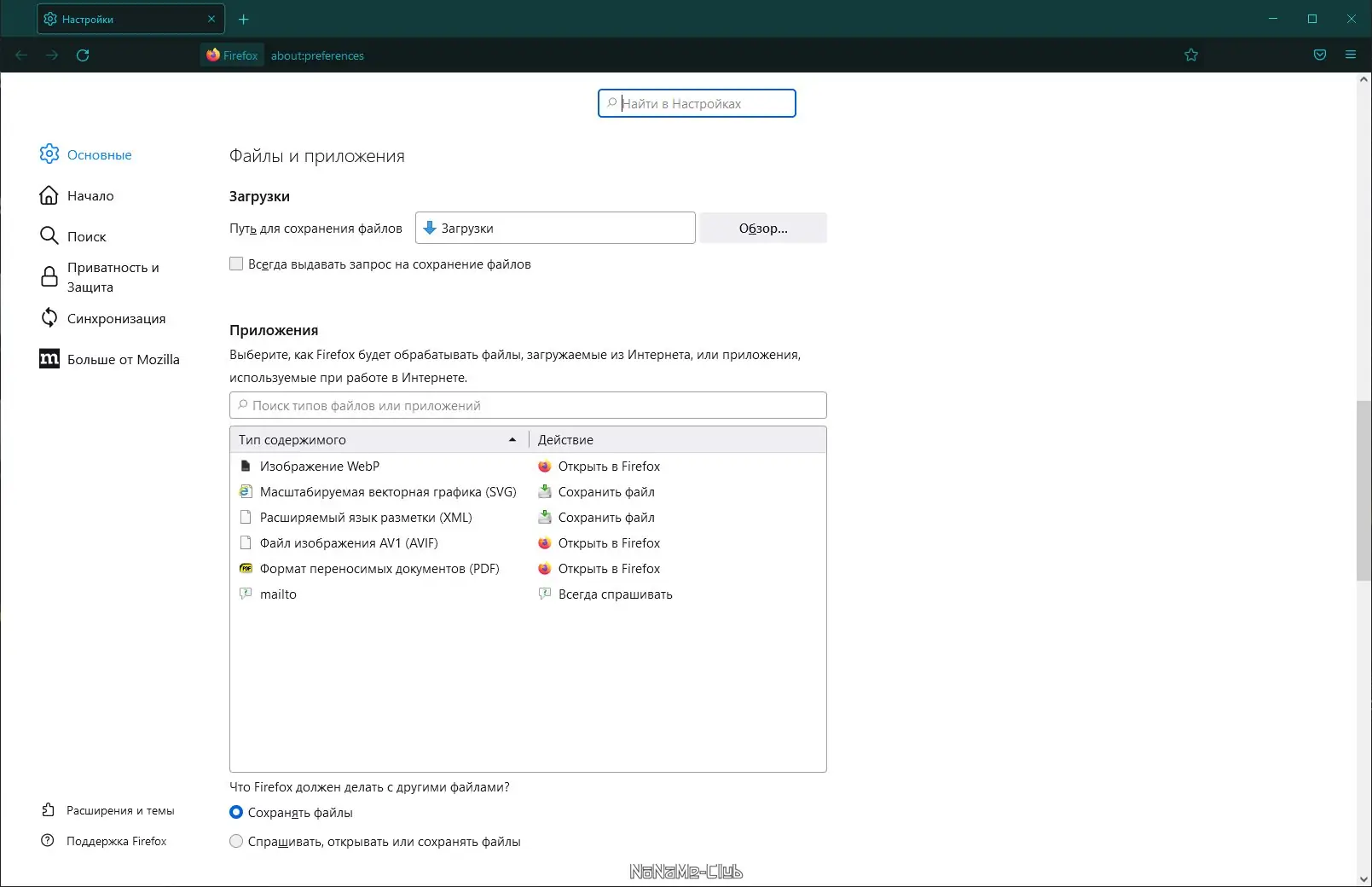The image size is (1372, 887).
Task: Click the AVIF file type icon
Action: (246, 543)
